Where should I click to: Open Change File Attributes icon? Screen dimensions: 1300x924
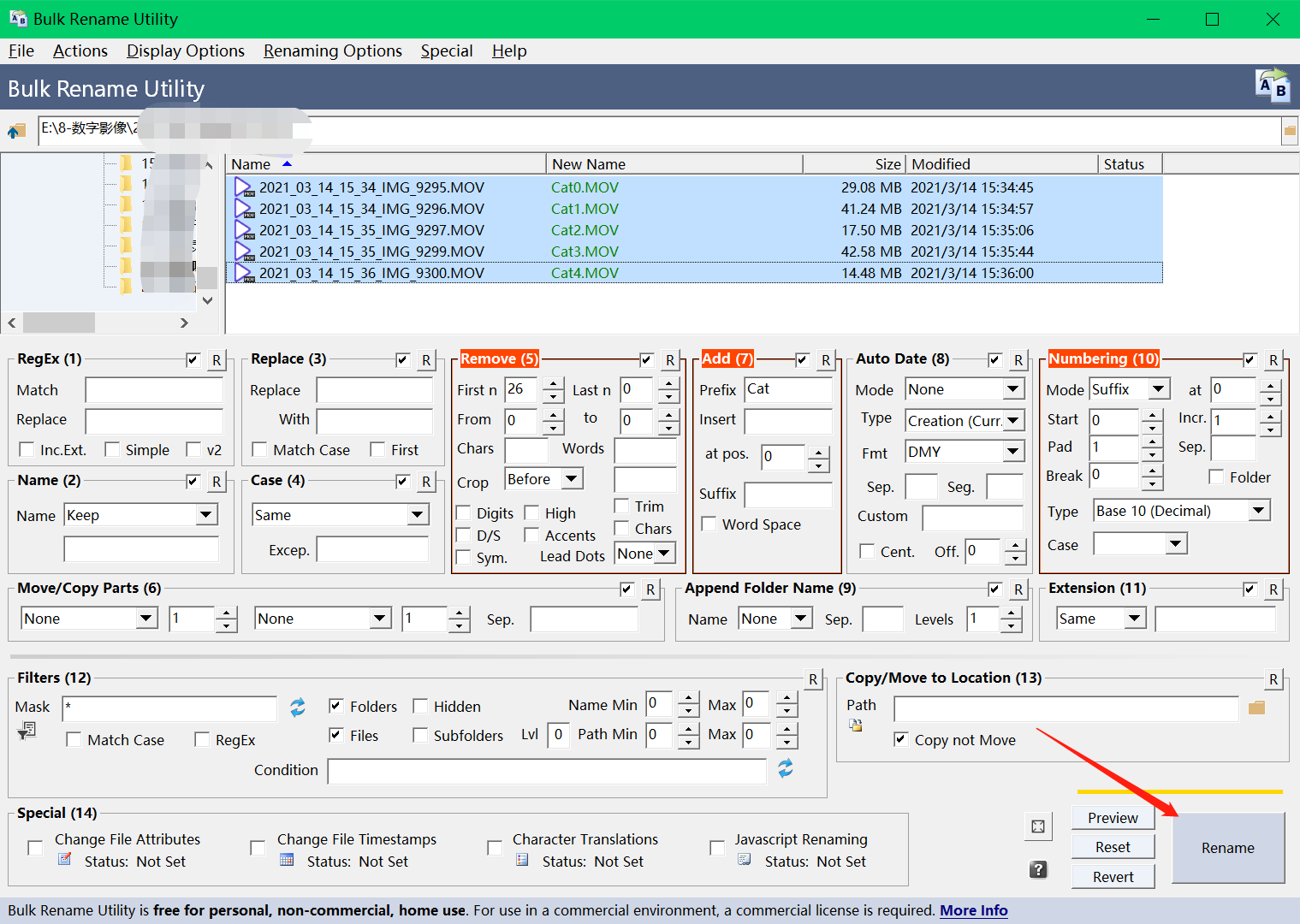click(65, 859)
